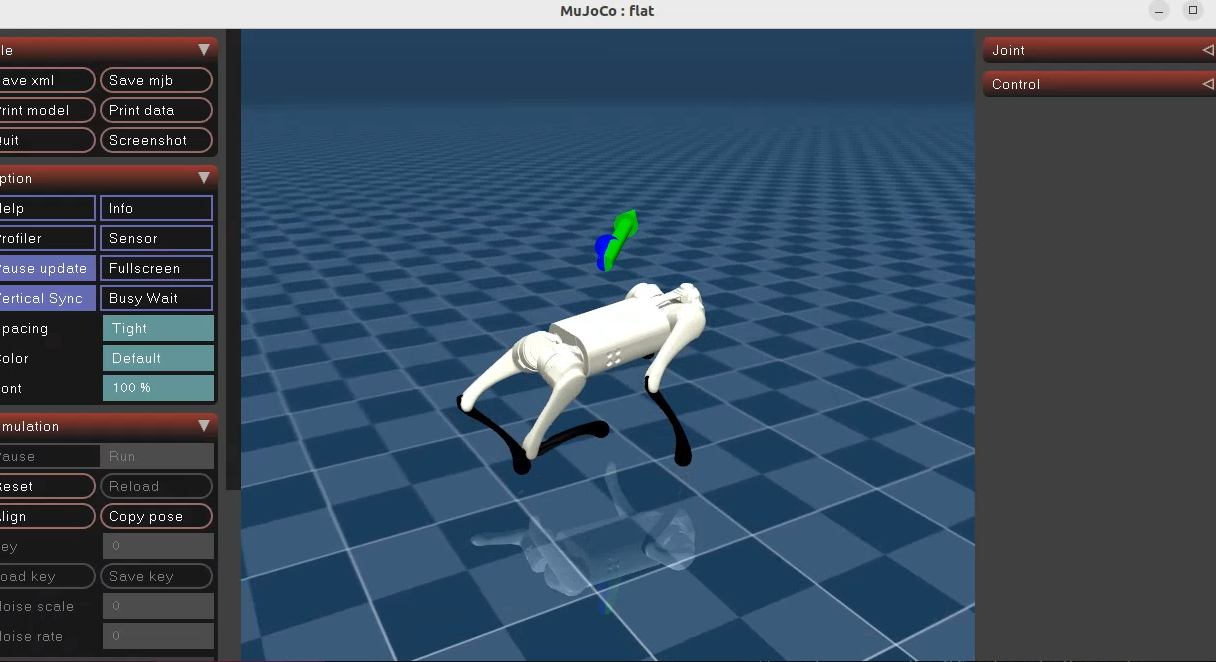Screen dimensions: 1216x662
Task: Collapse the Option section arrow
Action: tap(204, 178)
